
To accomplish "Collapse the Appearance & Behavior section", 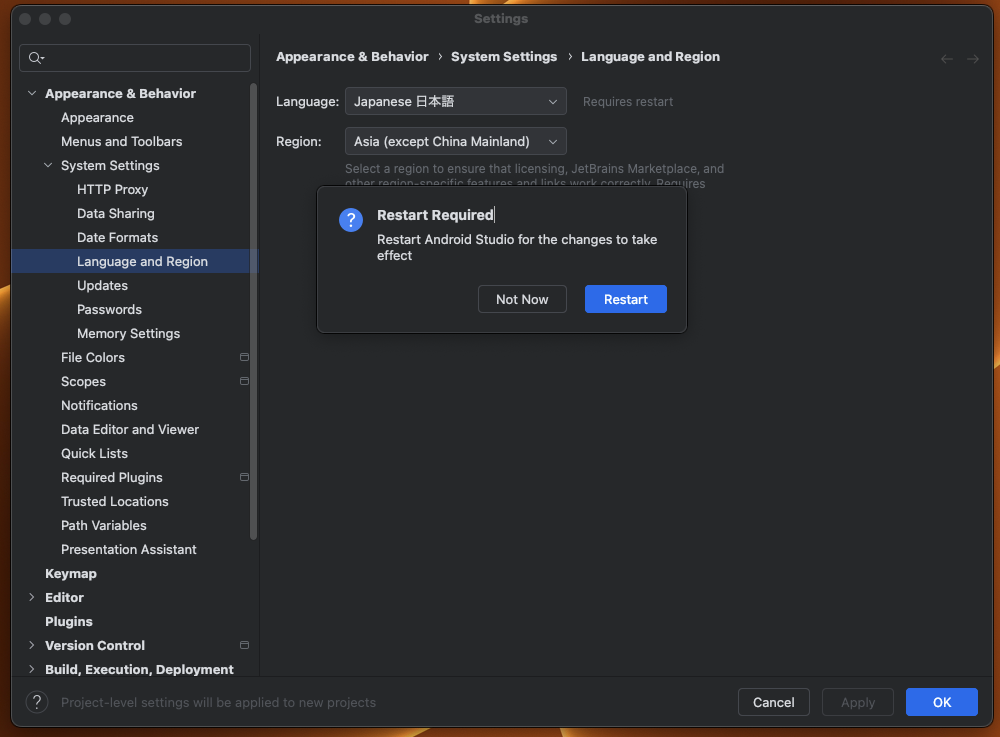I will point(32,93).
